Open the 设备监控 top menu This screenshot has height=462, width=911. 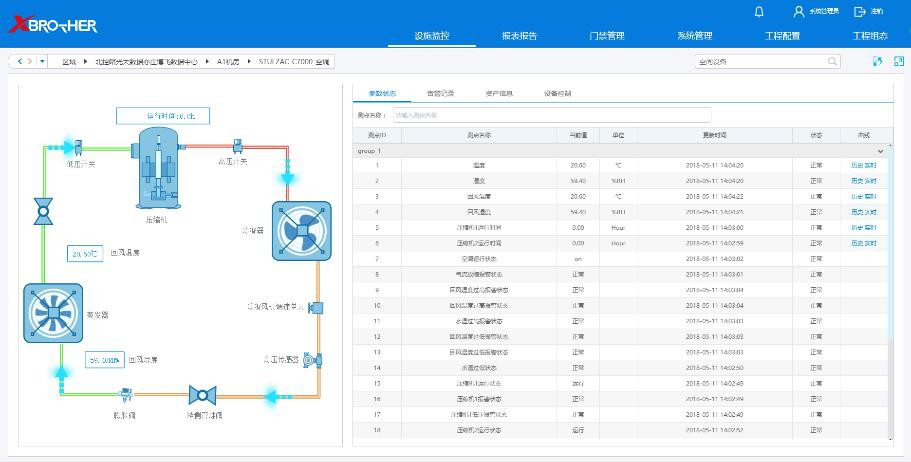tap(432, 36)
